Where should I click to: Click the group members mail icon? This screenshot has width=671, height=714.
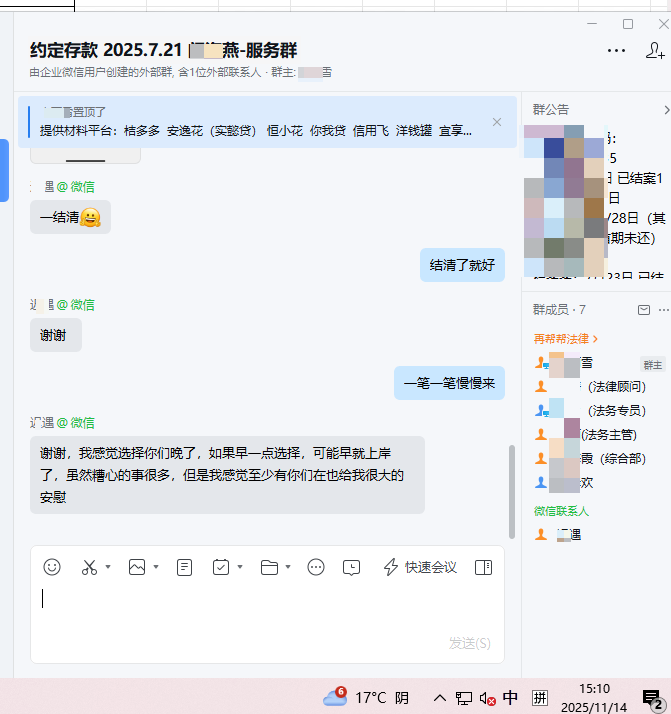[x=644, y=310]
